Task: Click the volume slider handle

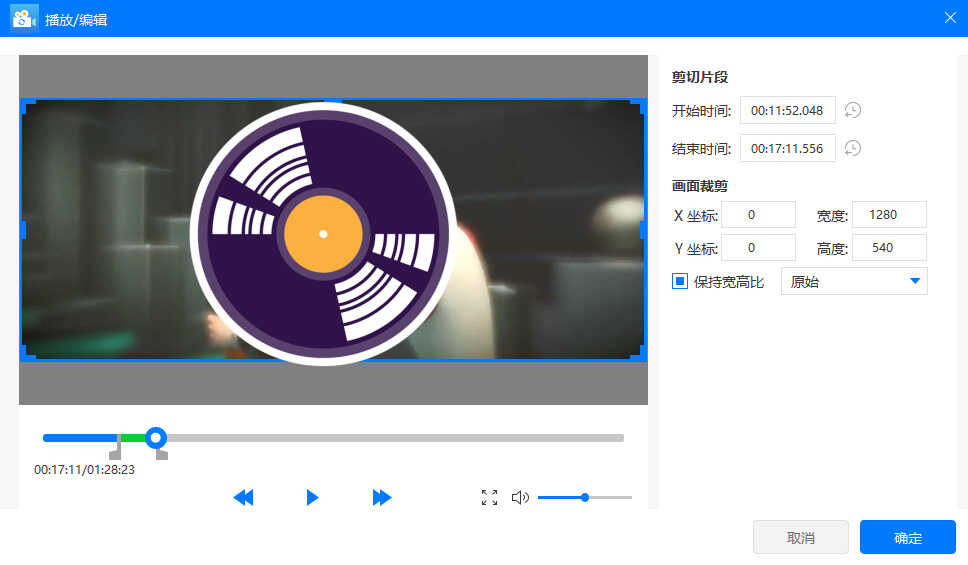Action: (585, 497)
